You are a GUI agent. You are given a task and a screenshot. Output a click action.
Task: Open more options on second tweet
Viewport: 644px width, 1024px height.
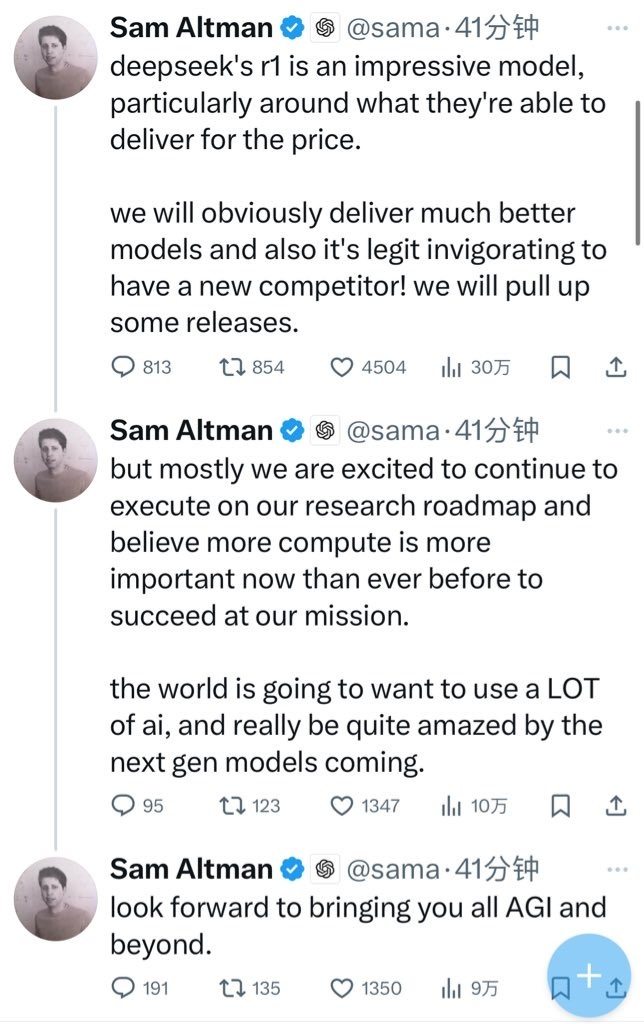[x=617, y=431]
